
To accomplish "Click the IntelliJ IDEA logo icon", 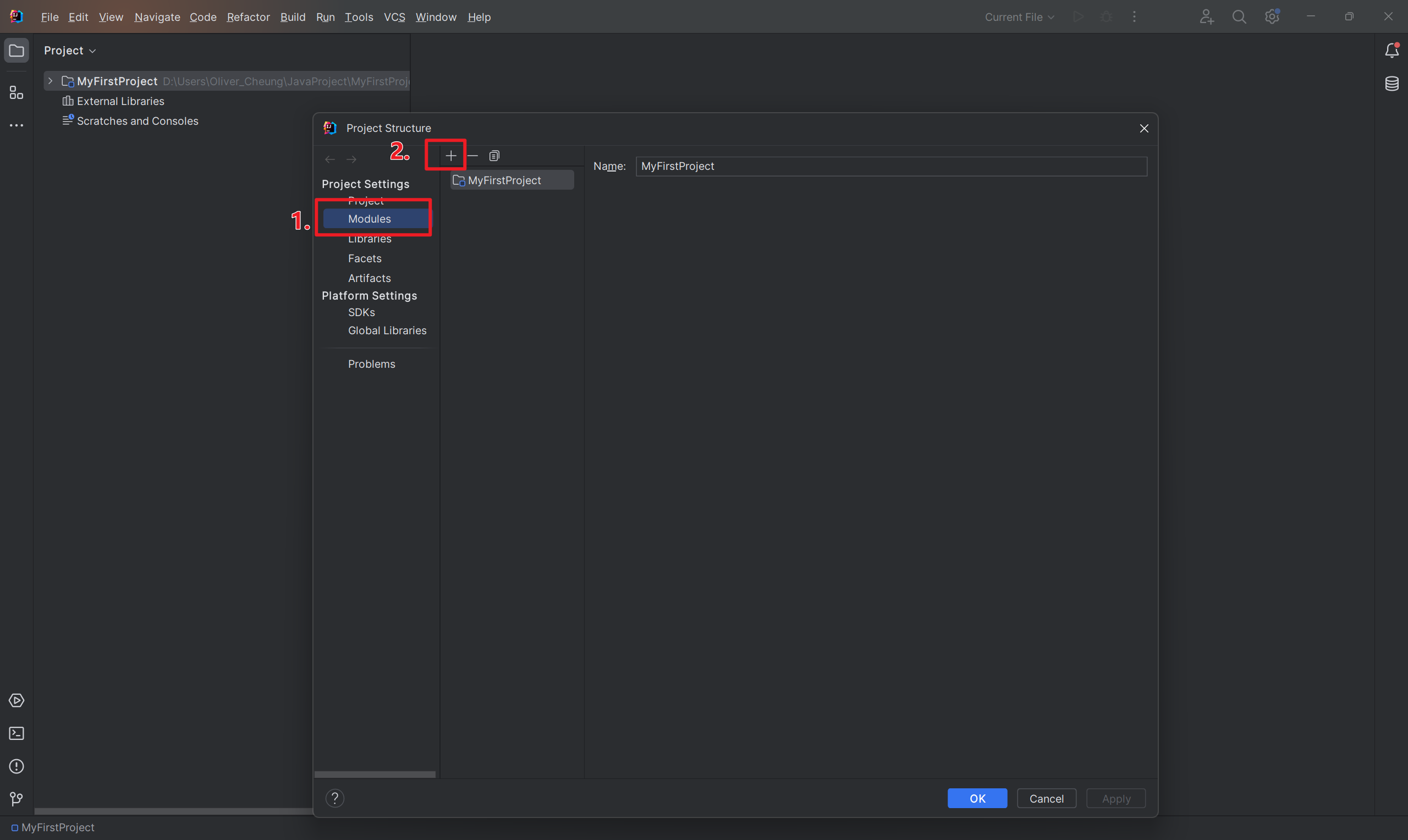I will (x=16, y=16).
